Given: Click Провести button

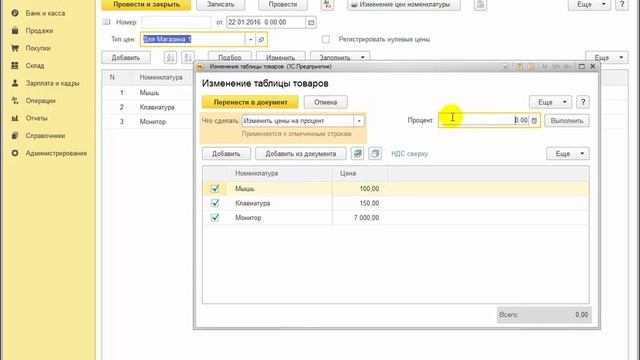Looking at the screenshot, I should point(283,4).
